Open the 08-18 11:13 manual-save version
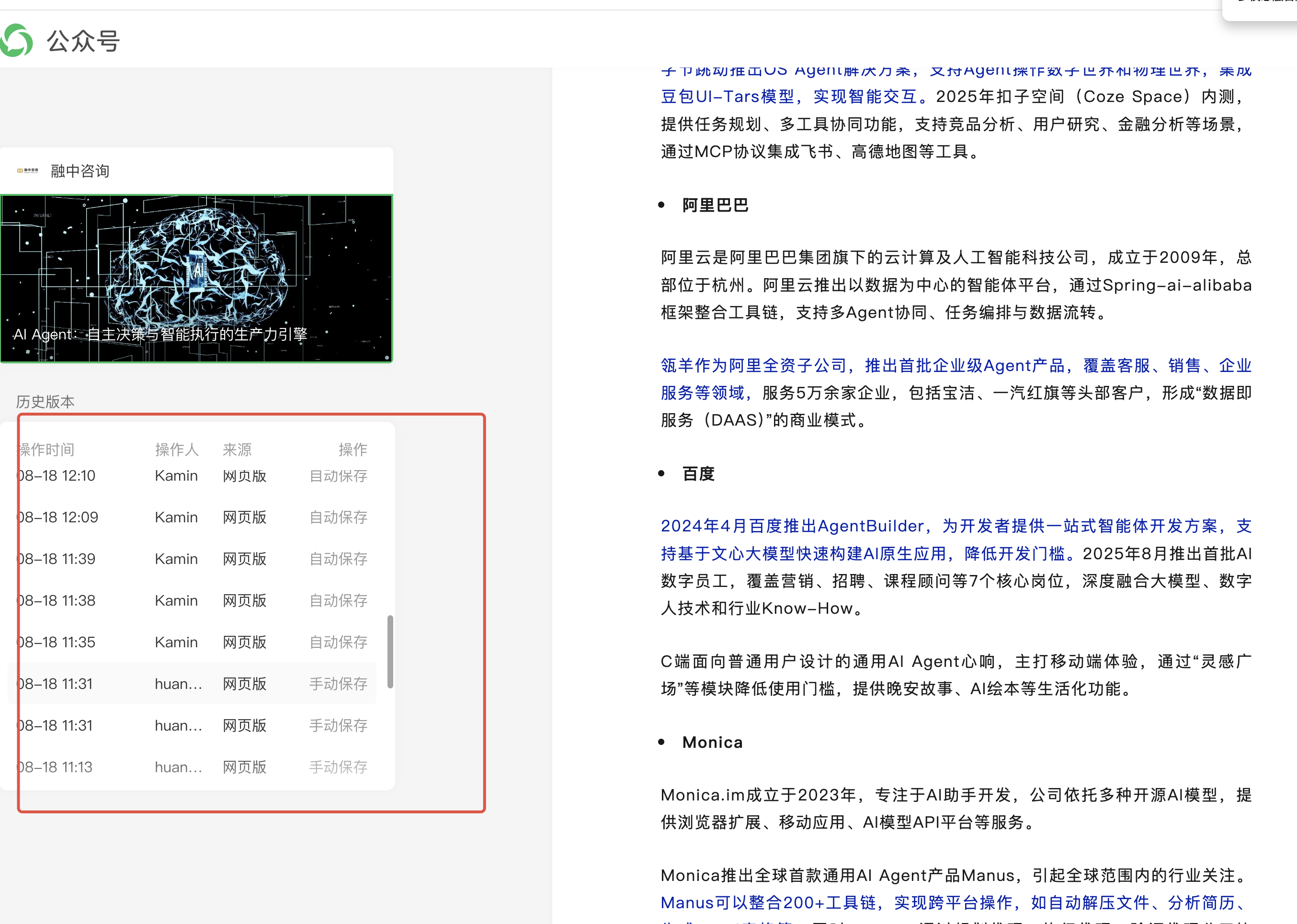Viewport: 1297px width, 924px height. (x=57, y=767)
